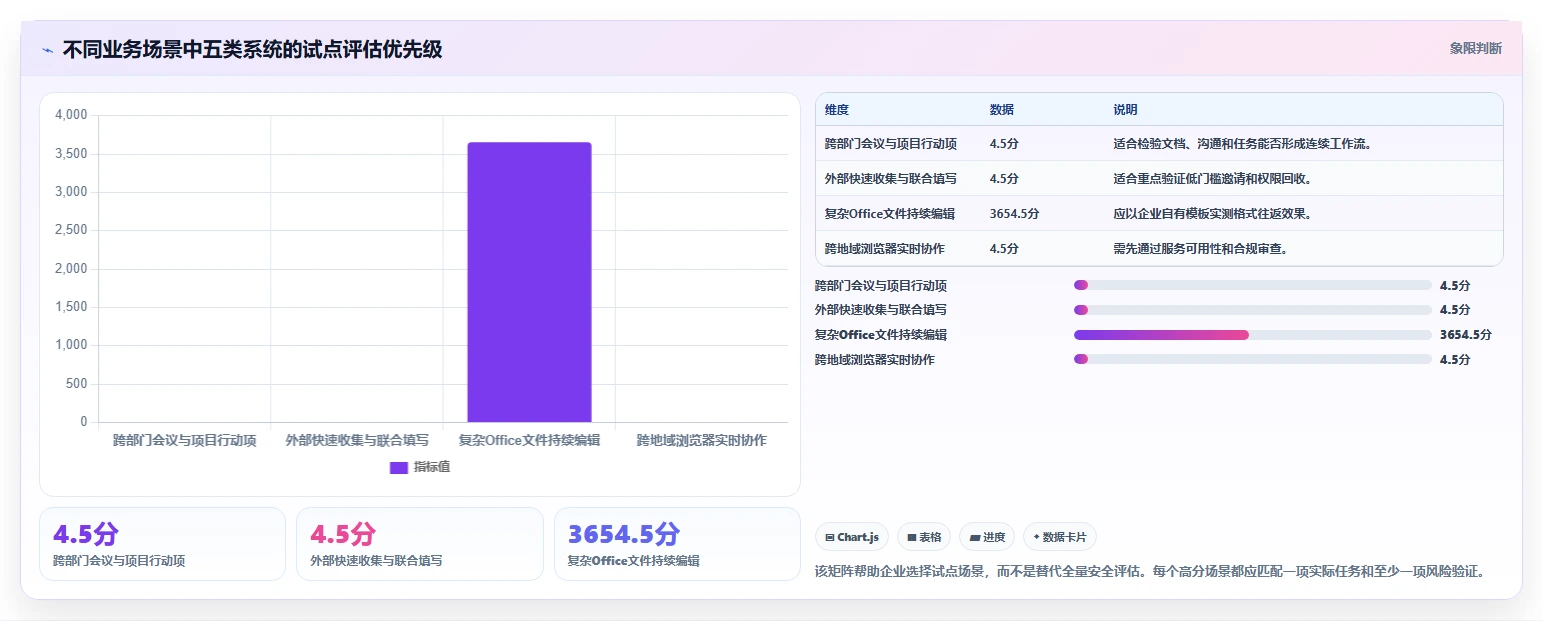Select the 进度 chip

(987, 537)
